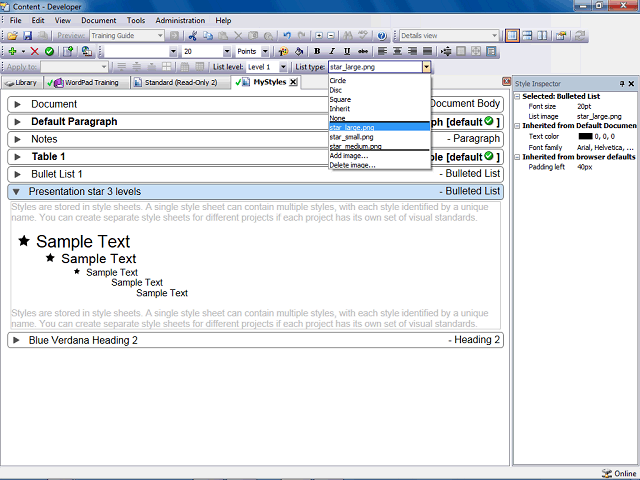Open the font size 20 dropdown arrow

click(x=227, y=51)
